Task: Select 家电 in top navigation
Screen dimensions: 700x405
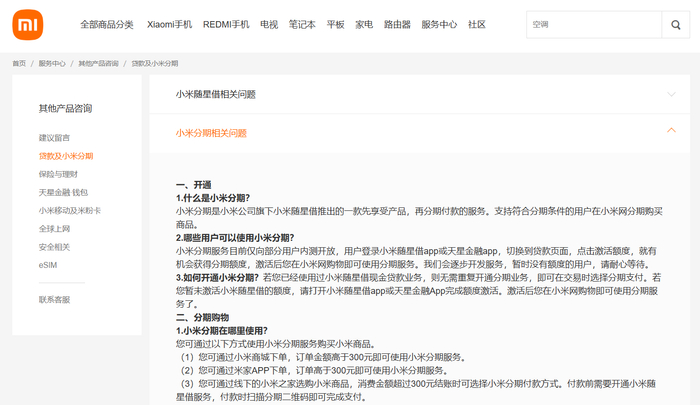Action: coord(364,25)
